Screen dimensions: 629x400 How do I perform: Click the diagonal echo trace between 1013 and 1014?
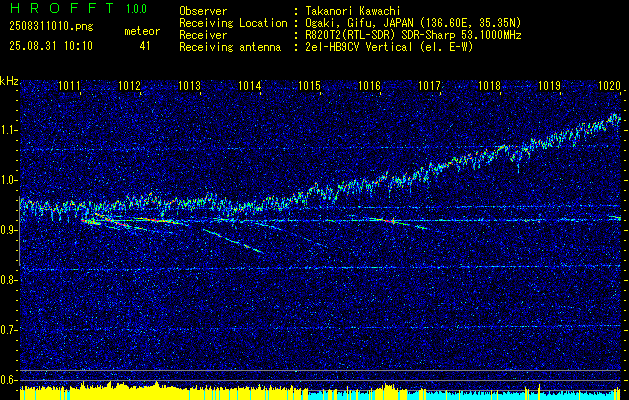(233, 241)
